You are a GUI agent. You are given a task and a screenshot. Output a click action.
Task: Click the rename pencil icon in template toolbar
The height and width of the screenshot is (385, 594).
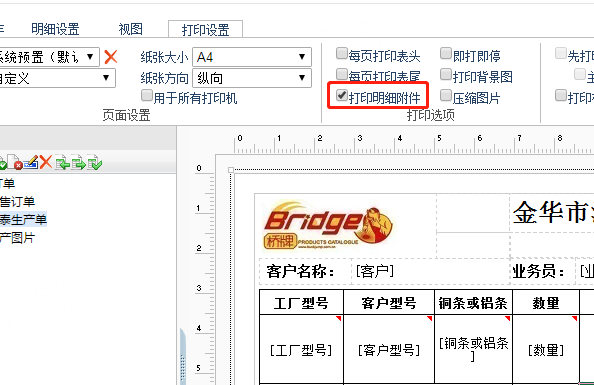click(x=31, y=162)
